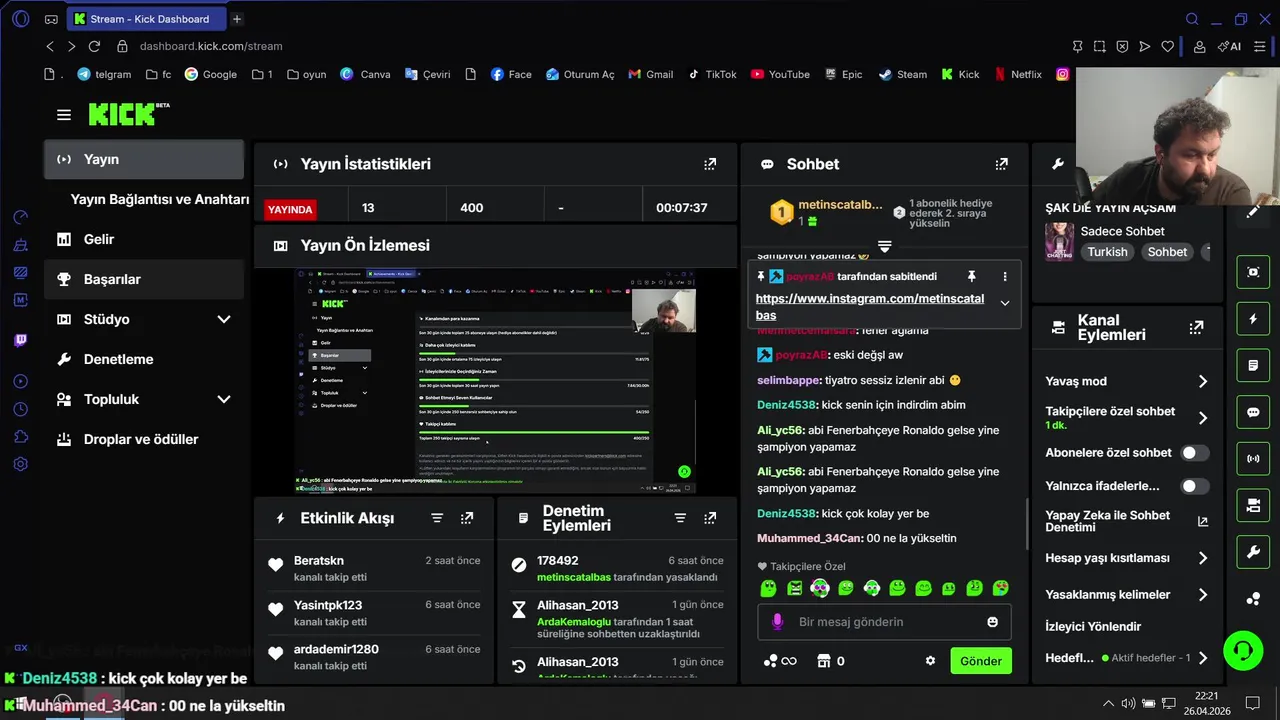
Task: Click the Yayın Ön İzlemesi preview thumbnail
Action: pyautogui.click(x=495, y=381)
